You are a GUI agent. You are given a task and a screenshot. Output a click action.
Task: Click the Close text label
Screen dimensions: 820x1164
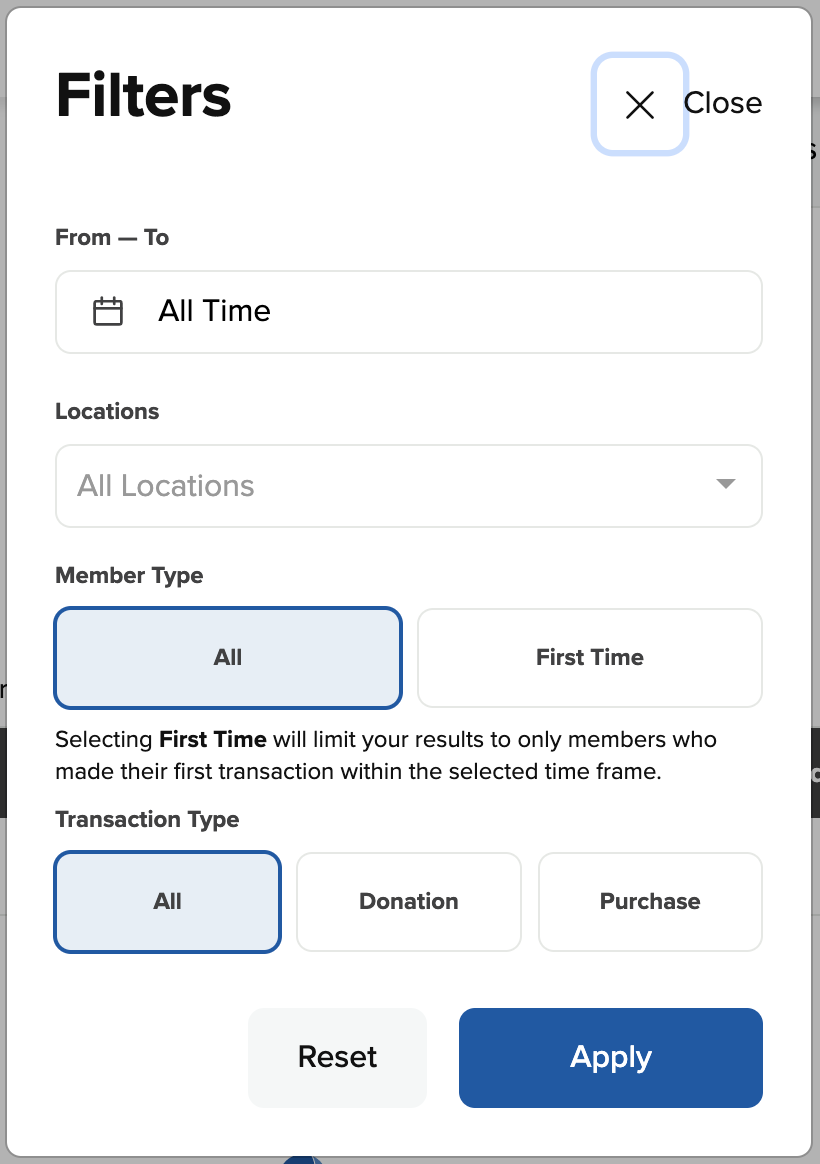tap(723, 103)
